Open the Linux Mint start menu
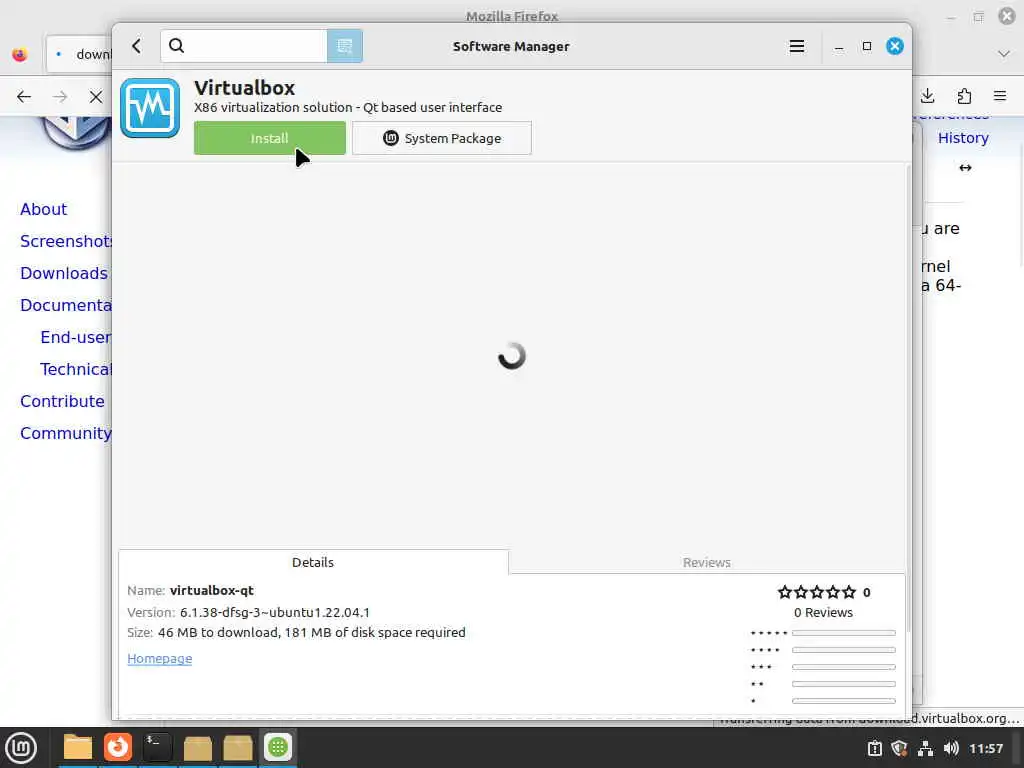The width and height of the screenshot is (1024, 768). click(21, 747)
